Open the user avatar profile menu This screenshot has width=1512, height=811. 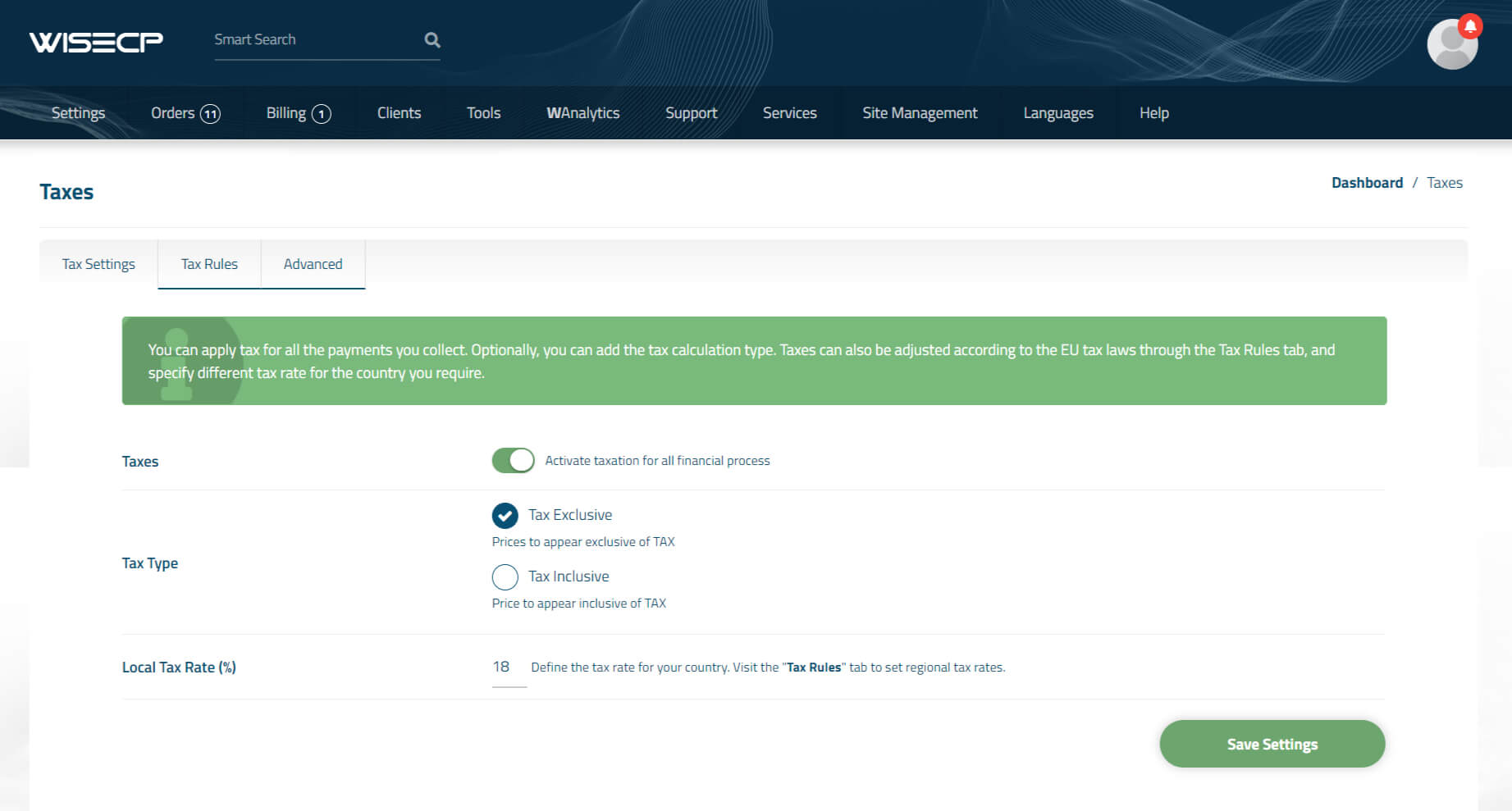(x=1451, y=45)
